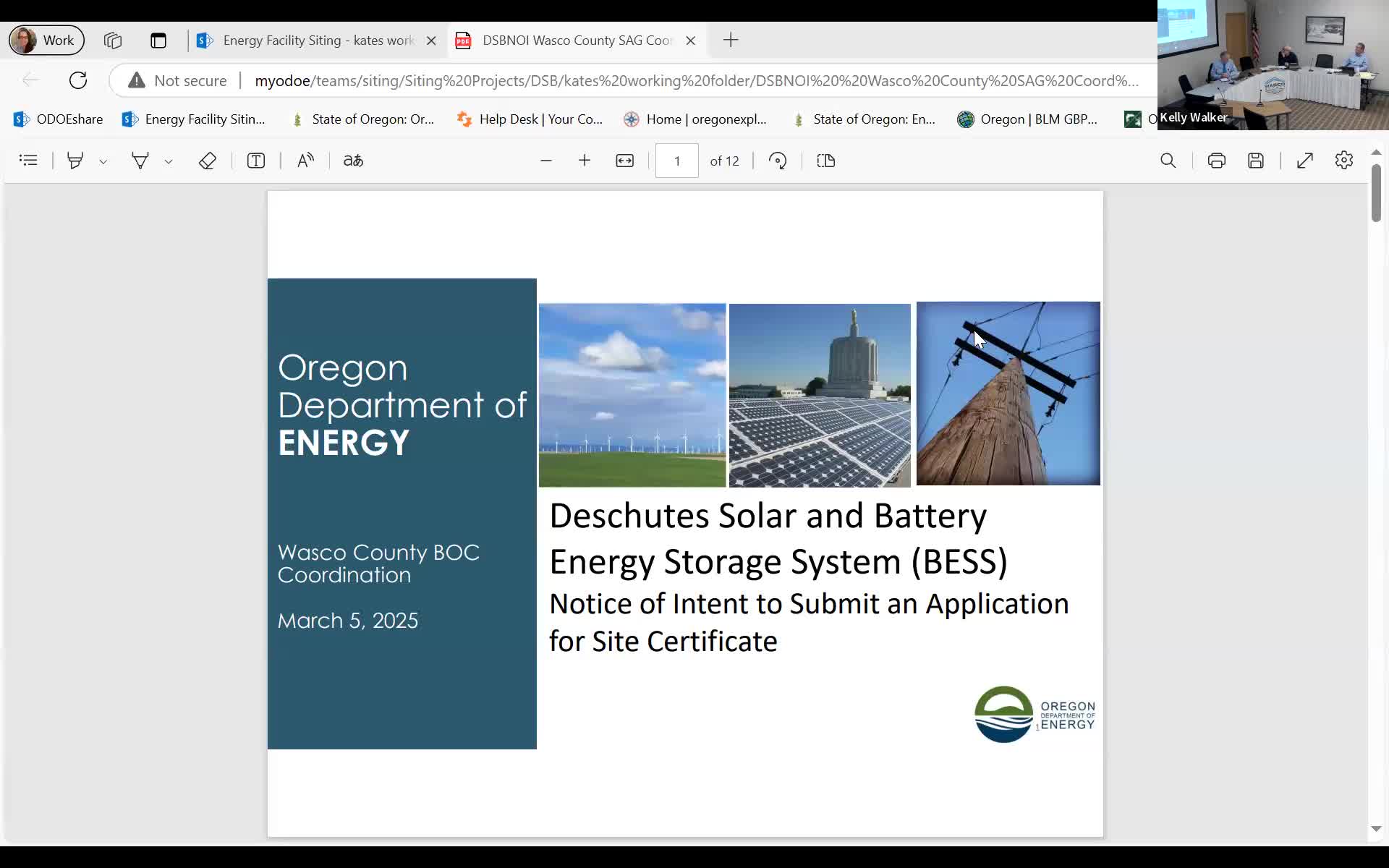This screenshot has width=1389, height=868.
Task: Open the Help Desk bookmark
Action: 530,119
